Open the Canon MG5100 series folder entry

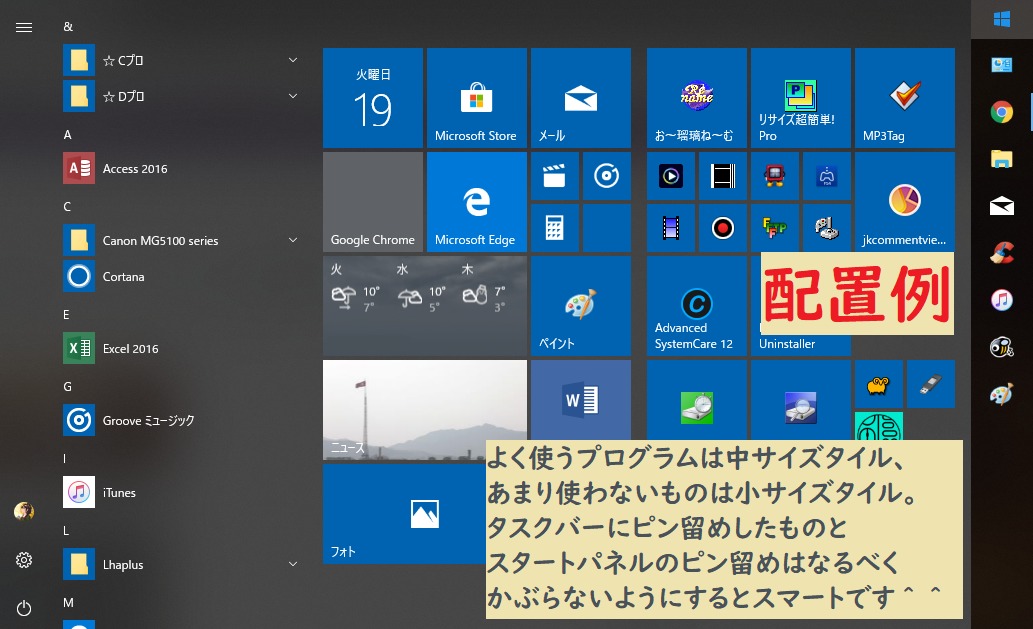182,240
